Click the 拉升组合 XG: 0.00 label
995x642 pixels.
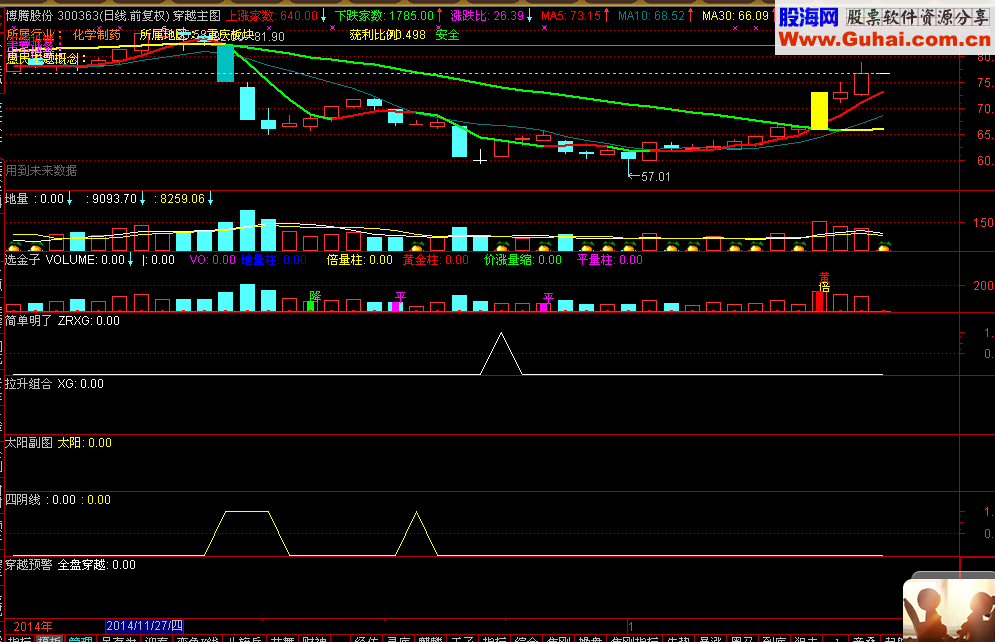(54, 384)
